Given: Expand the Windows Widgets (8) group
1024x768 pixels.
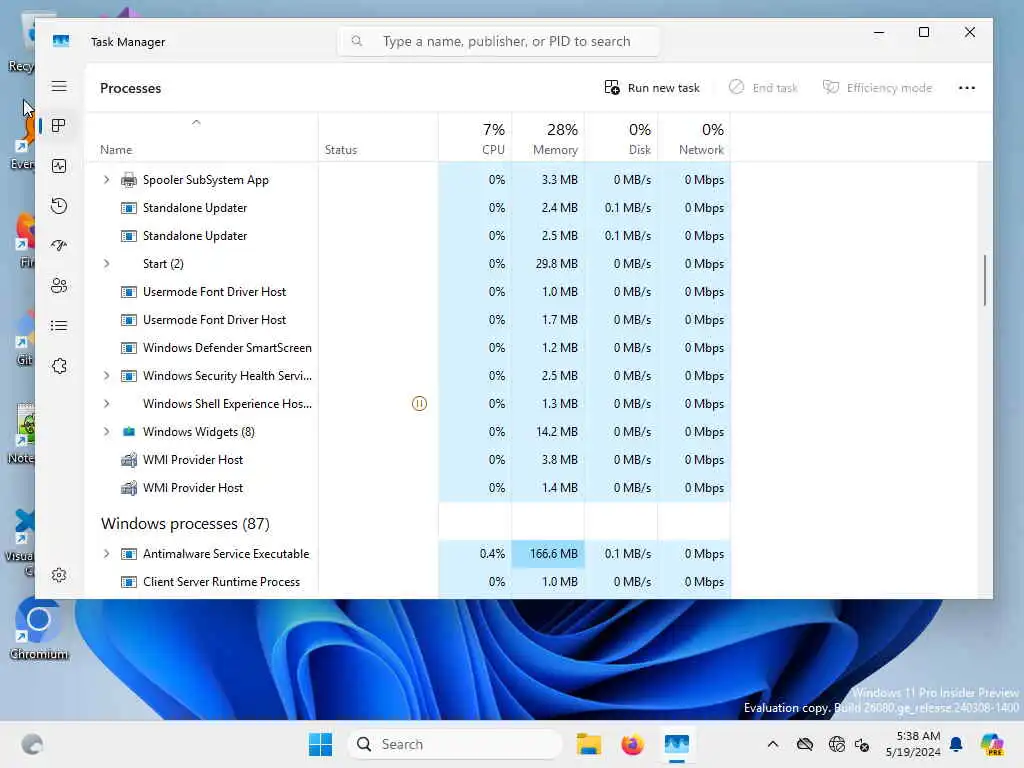Looking at the screenshot, I should 106,432.
